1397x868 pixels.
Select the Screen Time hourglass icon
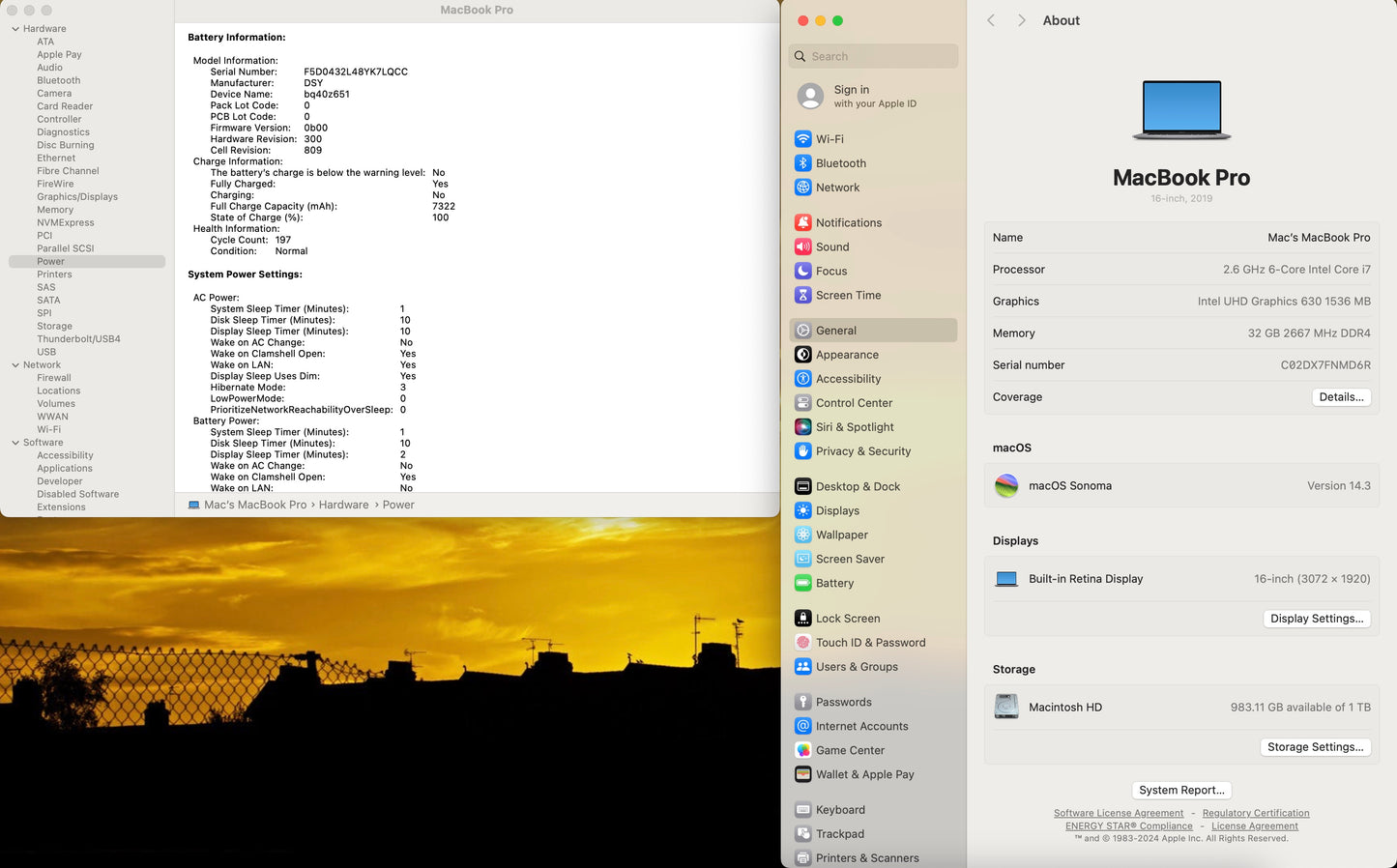point(802,295)
